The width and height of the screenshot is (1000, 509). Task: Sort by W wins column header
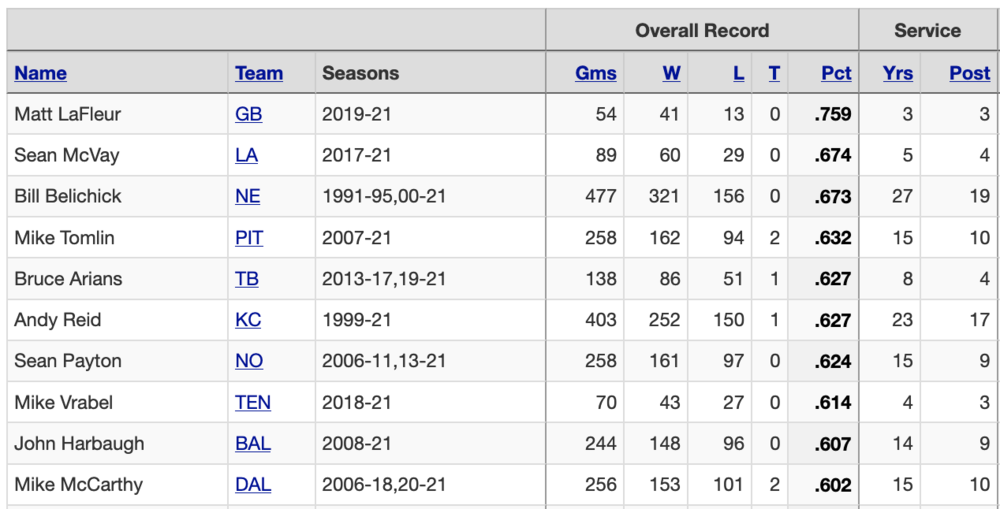(671, 73)
